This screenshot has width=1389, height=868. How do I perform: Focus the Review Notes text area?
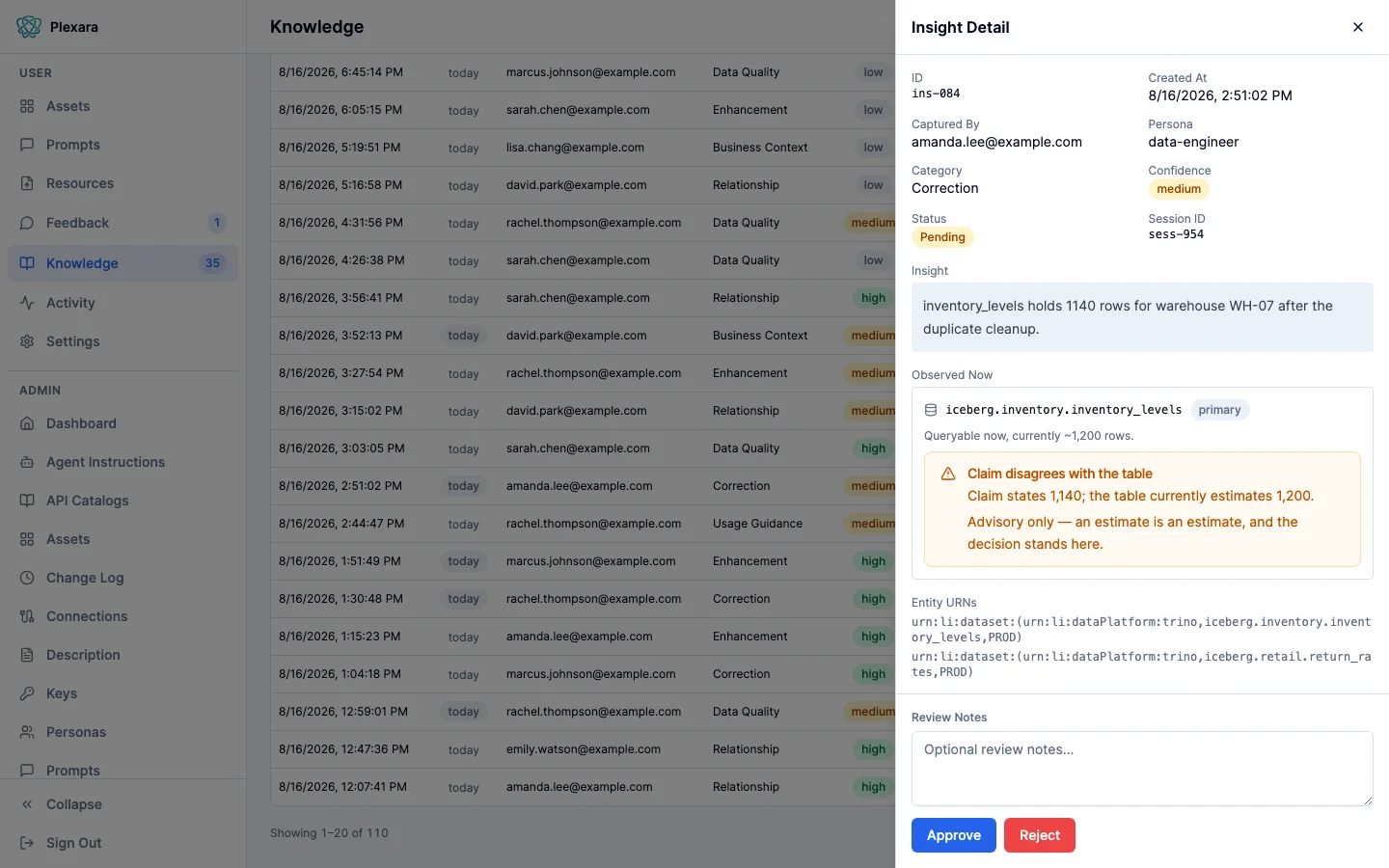[x=1142, y=769]
